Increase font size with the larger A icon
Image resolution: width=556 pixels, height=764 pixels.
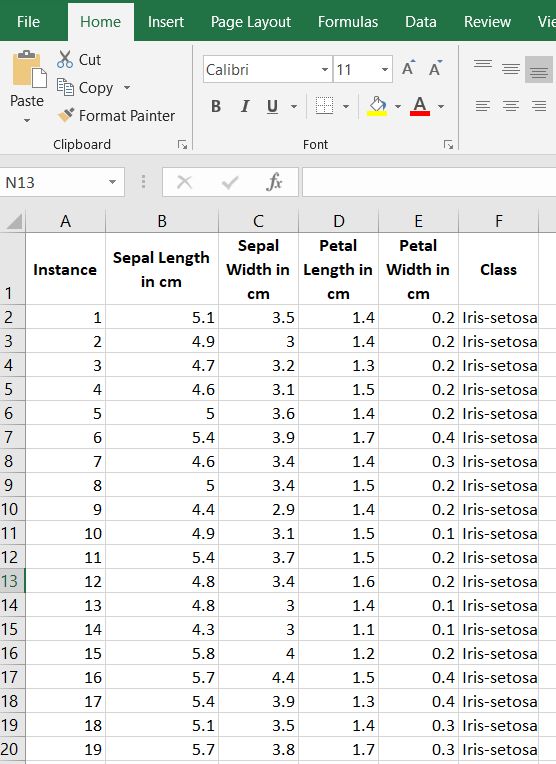[408, 68]
